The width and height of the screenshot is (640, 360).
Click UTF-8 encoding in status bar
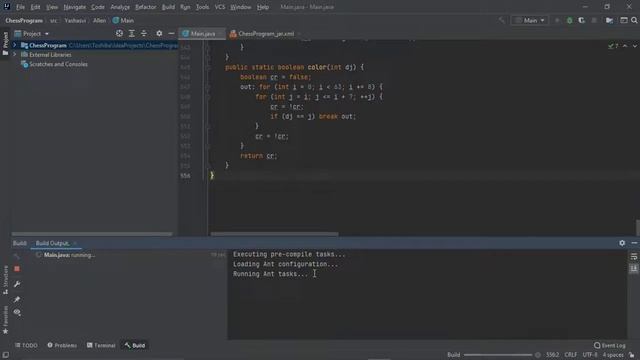pos(590,355)
